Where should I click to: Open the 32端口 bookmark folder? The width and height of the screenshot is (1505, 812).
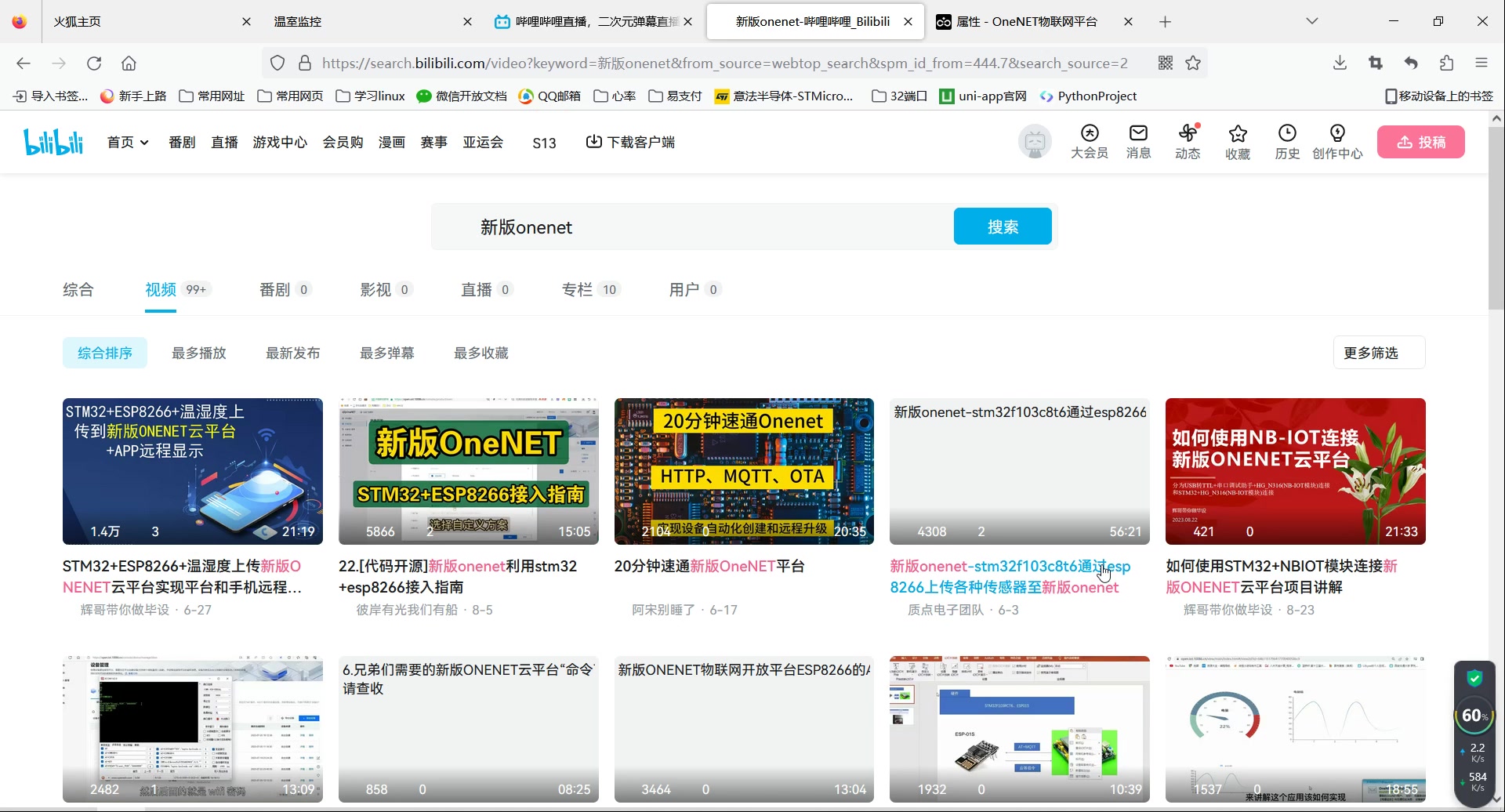pyautogui.click(x=900, y=96)
